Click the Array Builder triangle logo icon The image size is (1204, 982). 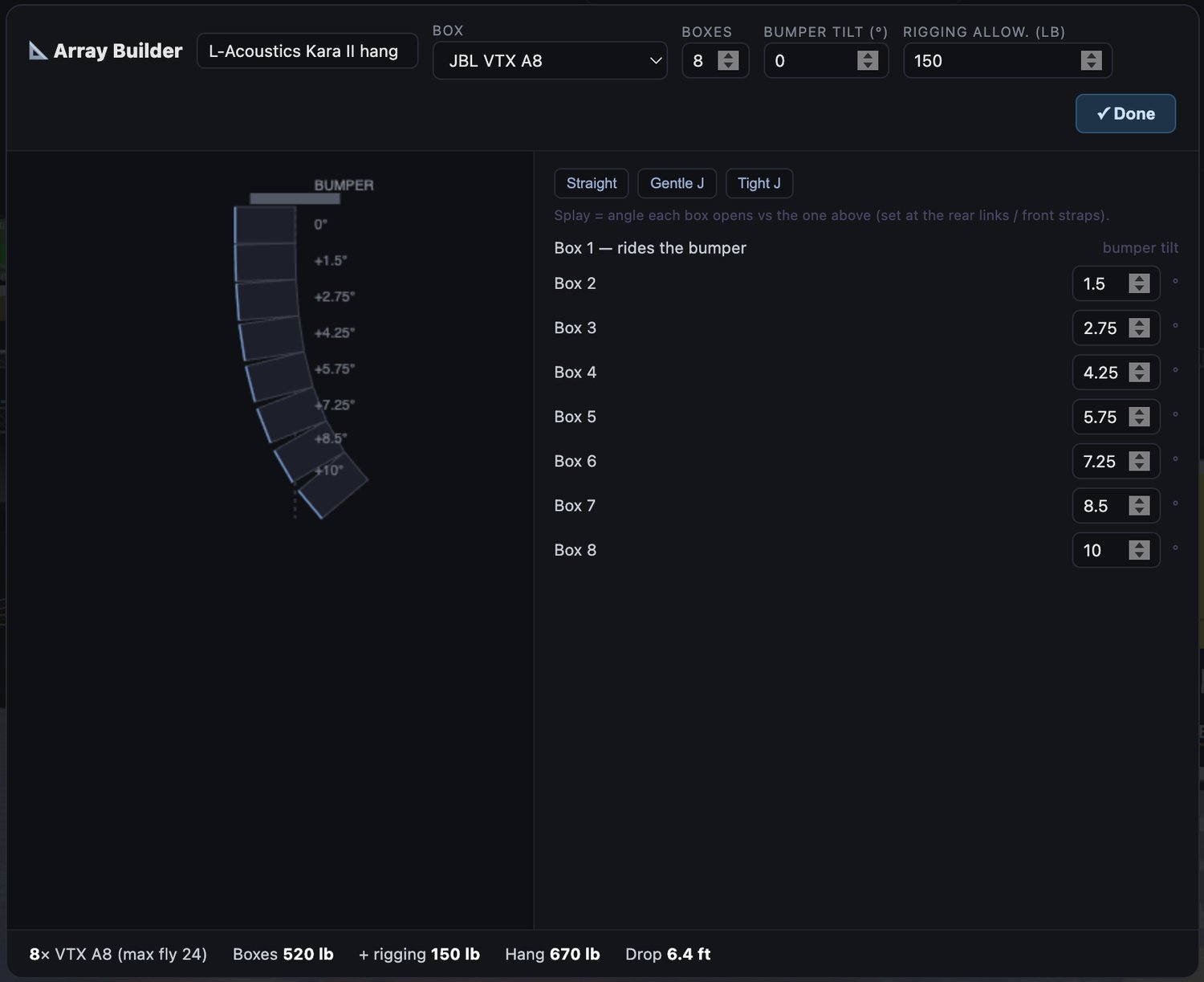click(x=38, y=51)
